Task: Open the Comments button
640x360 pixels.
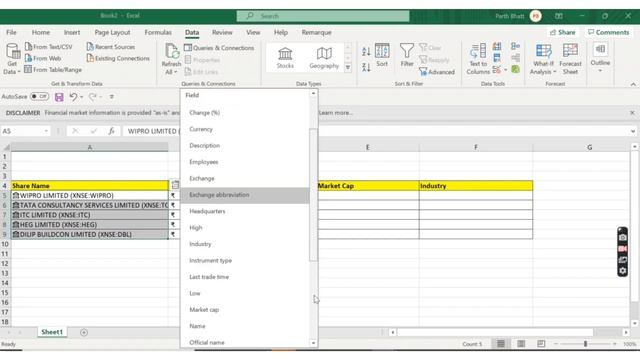Action: tap(608, 32)
